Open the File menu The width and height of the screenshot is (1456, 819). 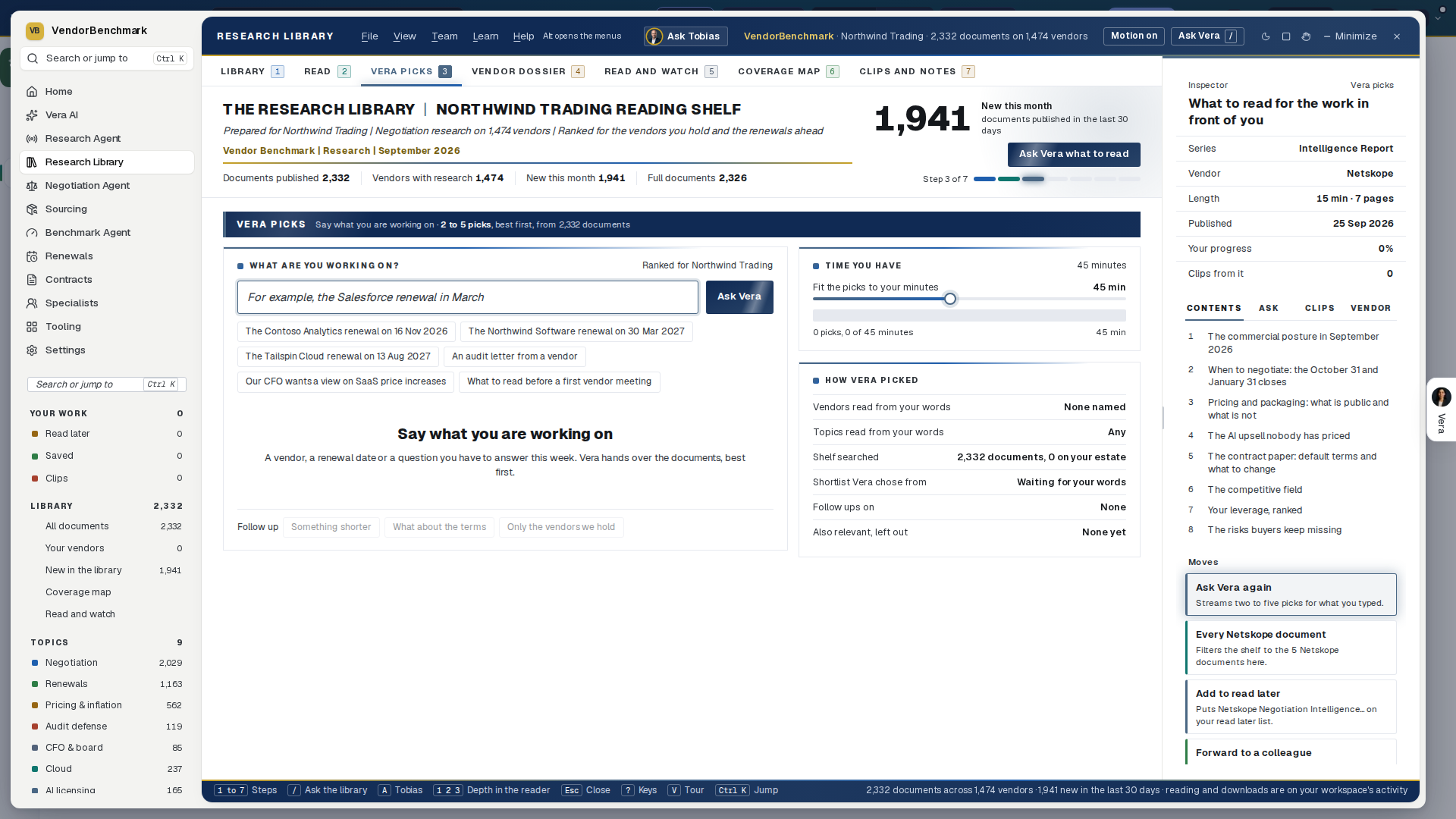(x=369, y=36)
